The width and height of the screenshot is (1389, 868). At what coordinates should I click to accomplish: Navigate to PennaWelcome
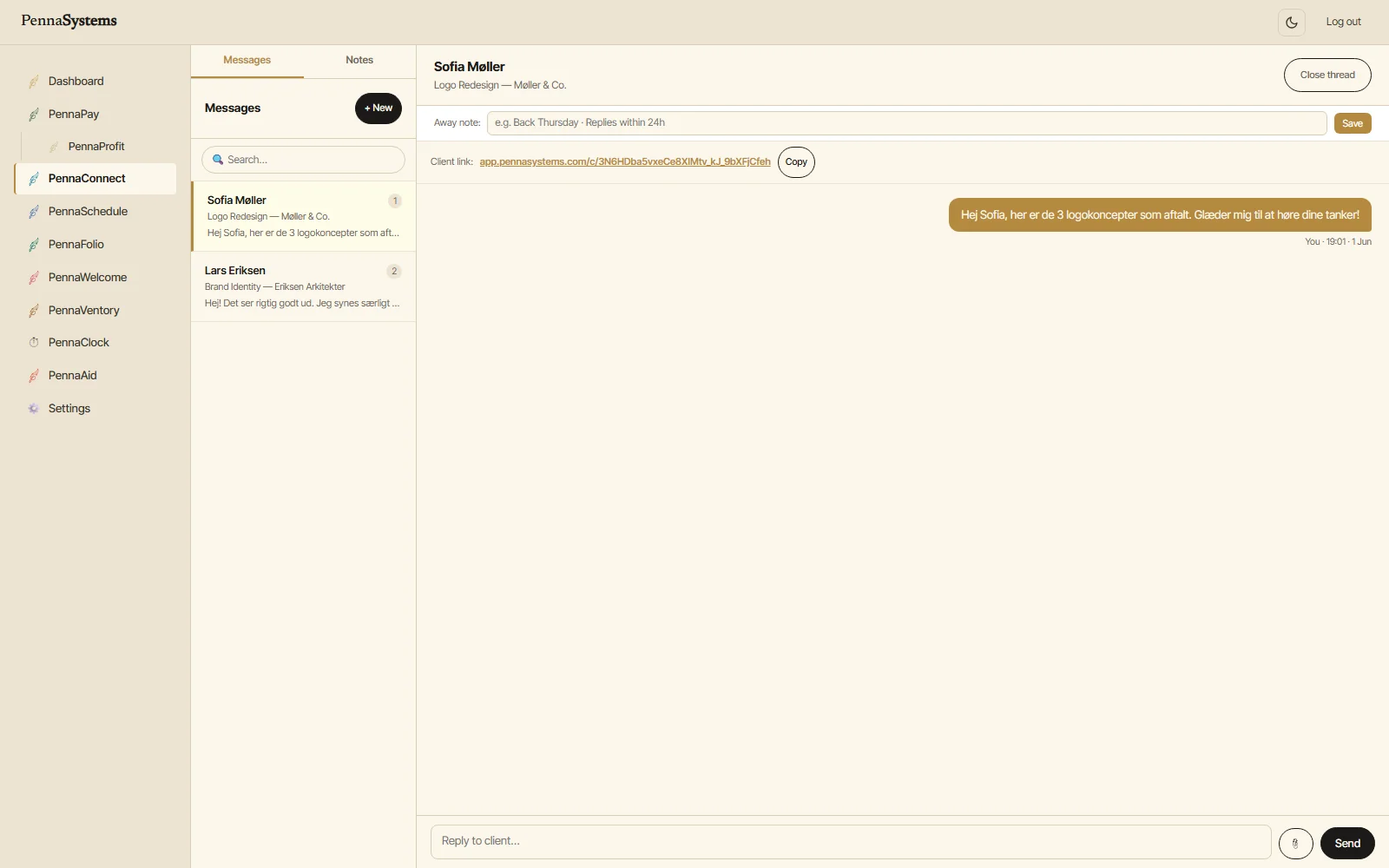(x=95, y=278)
